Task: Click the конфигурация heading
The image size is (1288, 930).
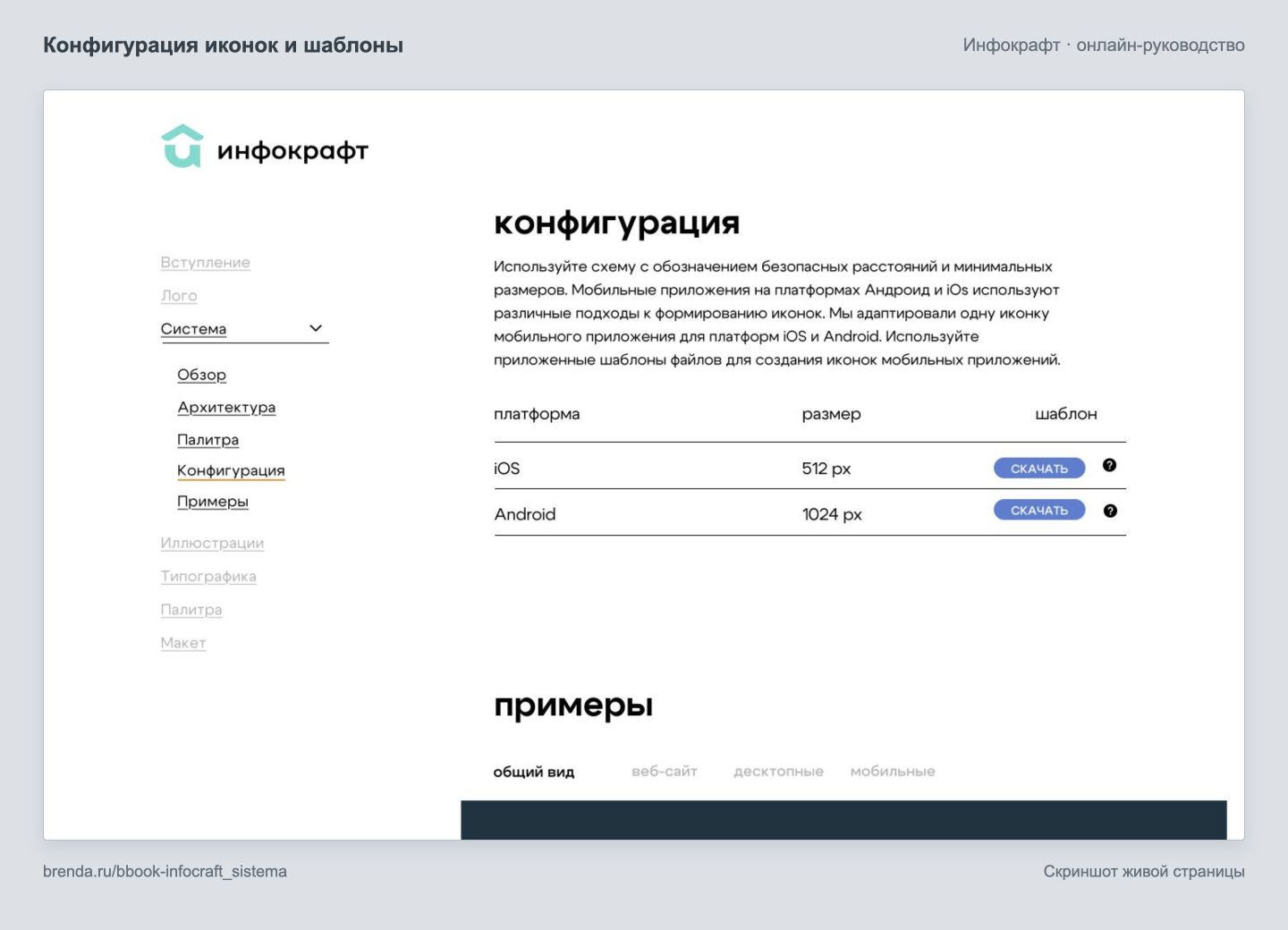Action: pos(617,223)
